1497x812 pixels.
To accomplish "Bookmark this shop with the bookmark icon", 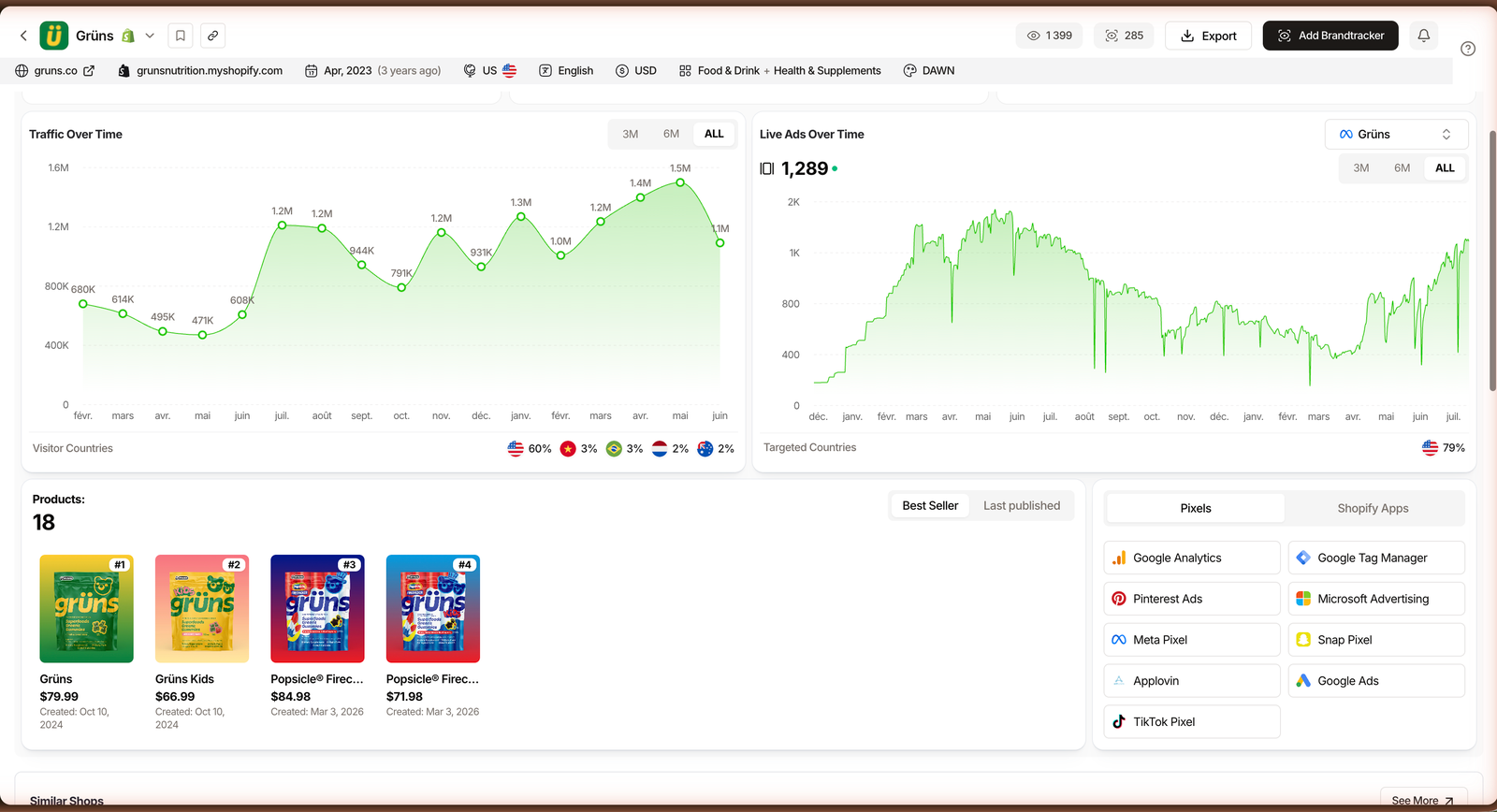I will 181,36.
